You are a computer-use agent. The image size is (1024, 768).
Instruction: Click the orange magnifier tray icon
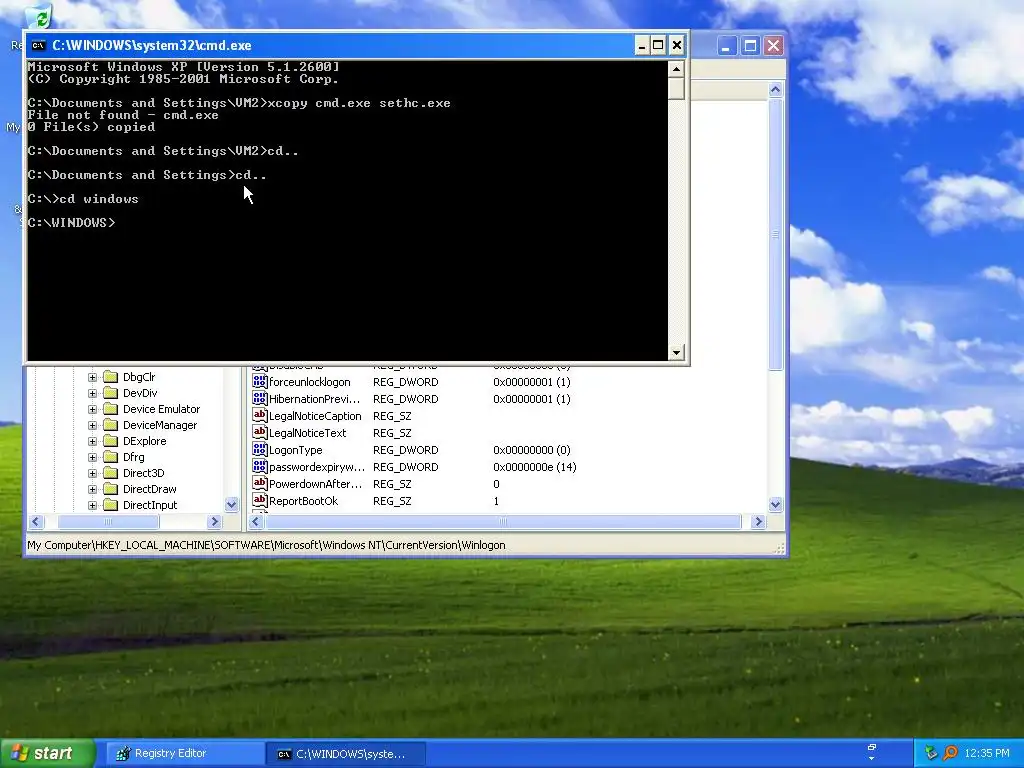pos(950,753)
